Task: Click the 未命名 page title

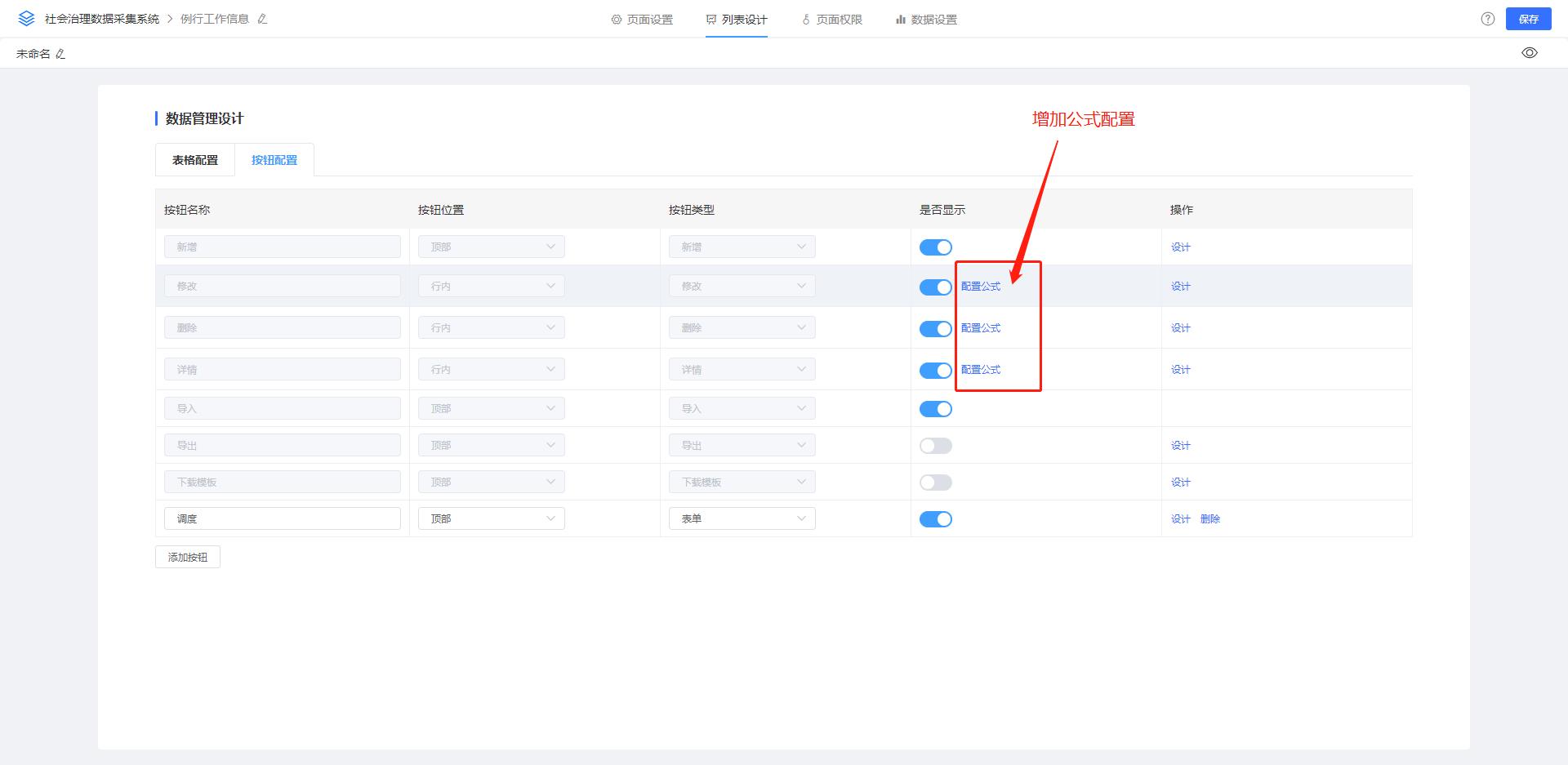Action: 33,54
